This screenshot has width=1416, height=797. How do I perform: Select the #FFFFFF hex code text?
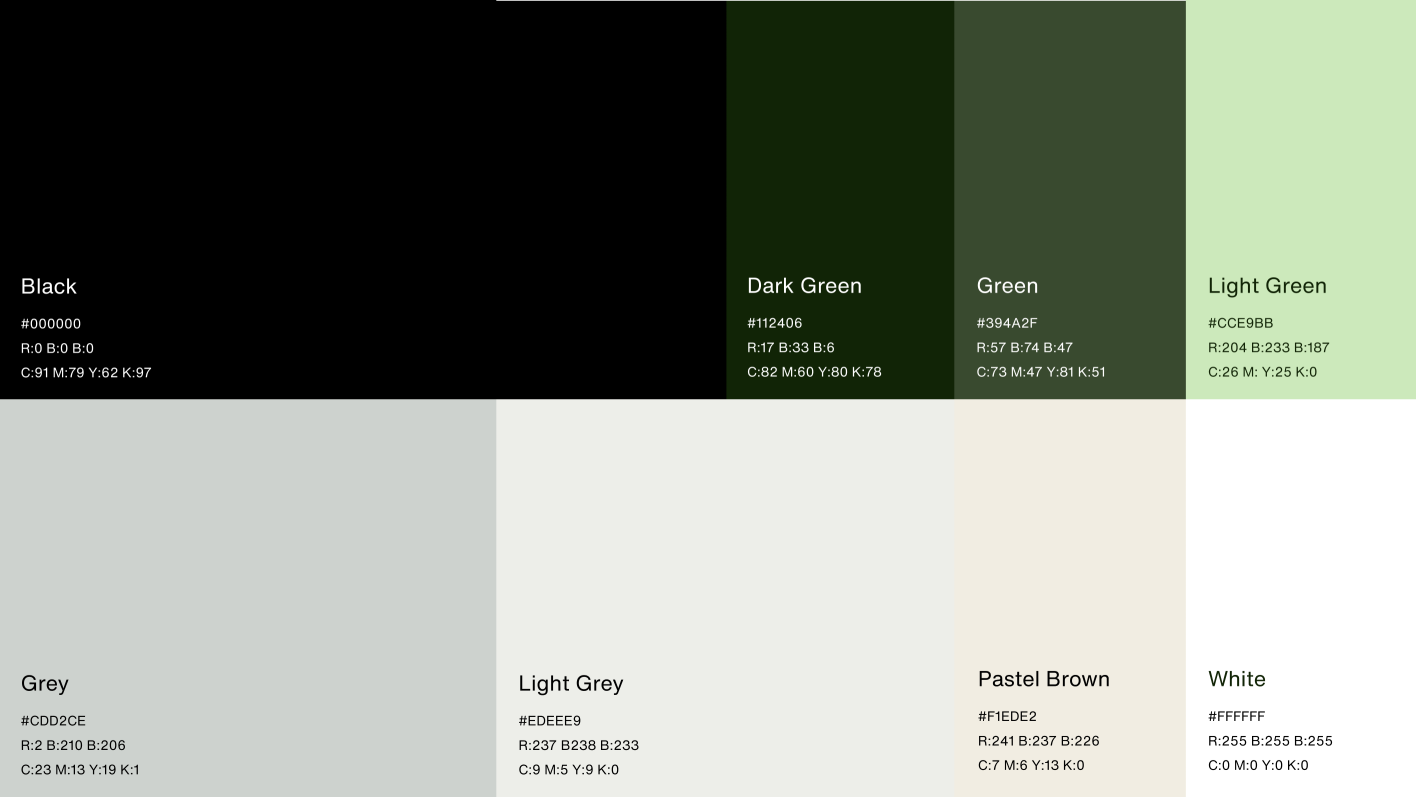[1237, 716]
